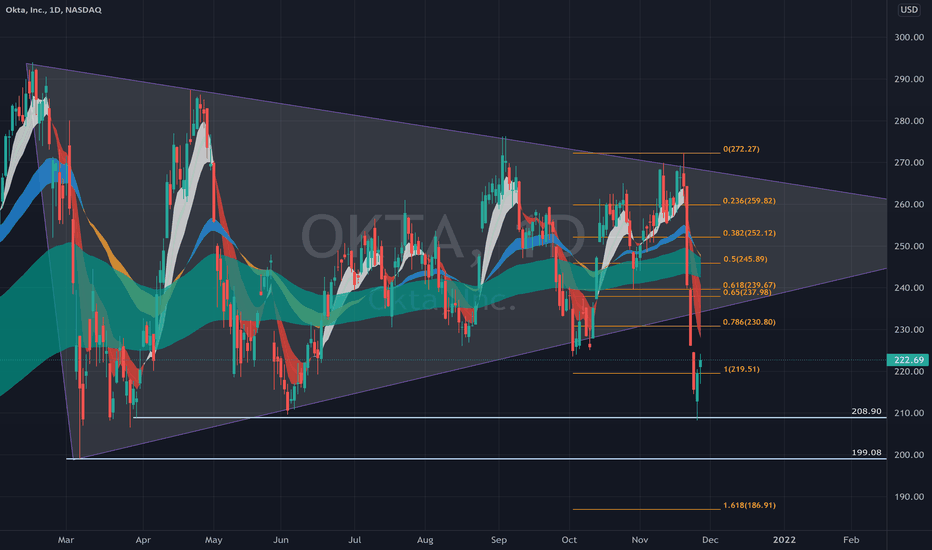
Task: Select Fibonacci level 0.382(252.12) label
Action: tap(749, 233)
